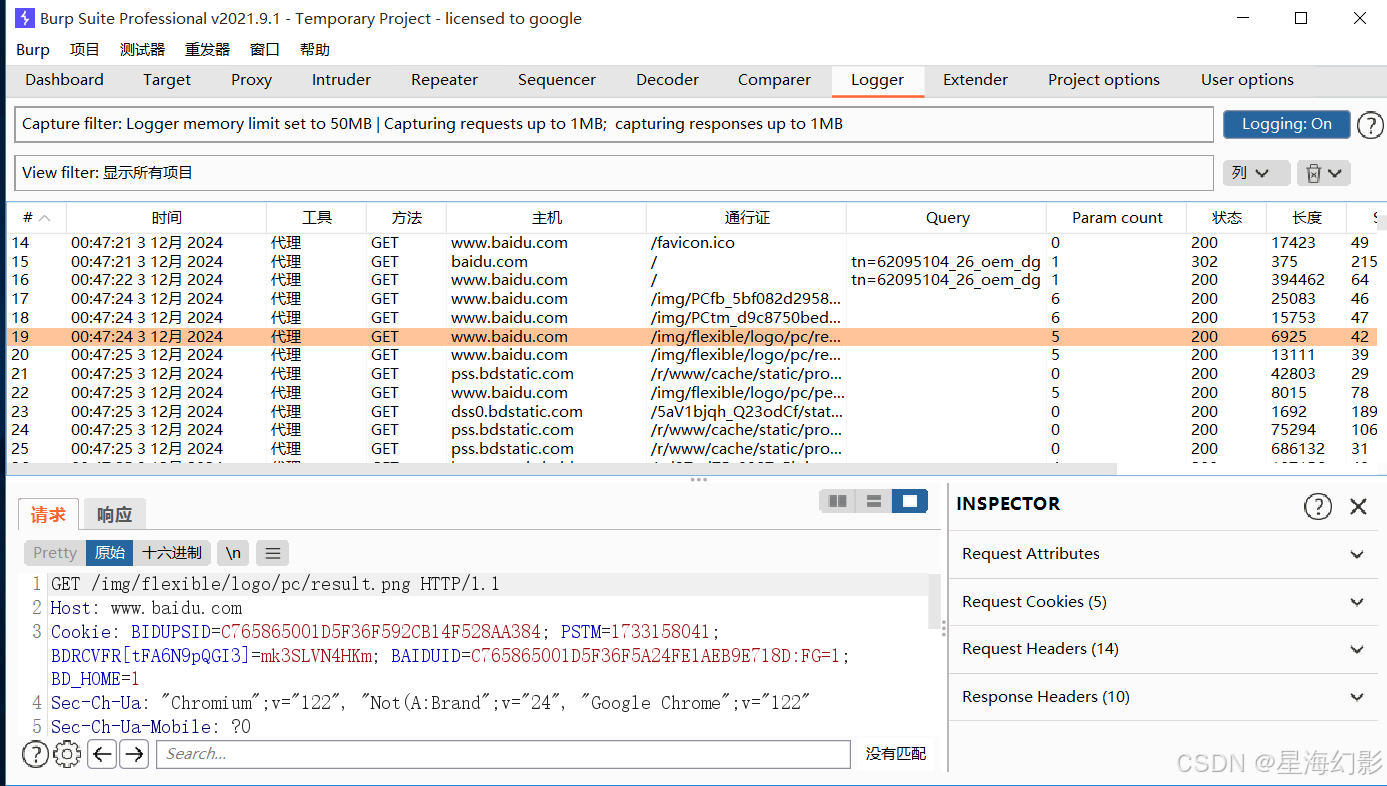Select the Pretty view button
The width and height of the screenshot is (1387, 786).
coord(54,552)
